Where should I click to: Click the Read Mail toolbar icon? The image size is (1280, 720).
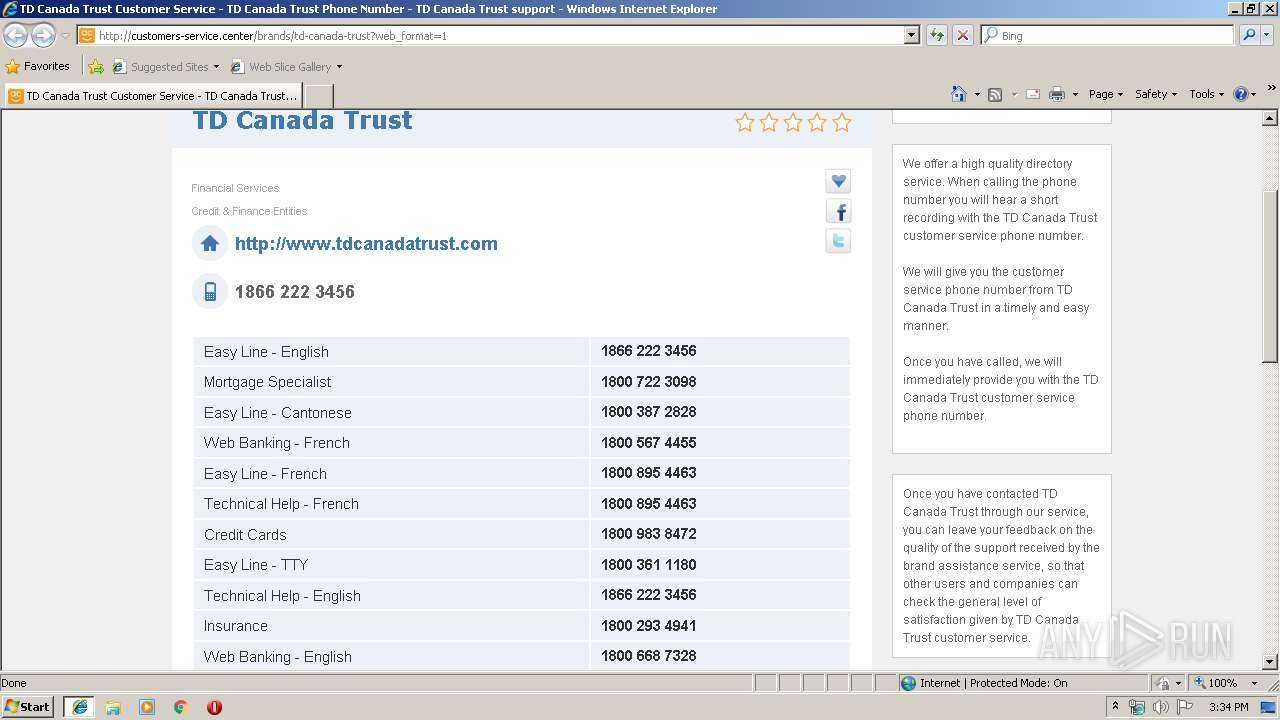click(x=1033, y=94)
